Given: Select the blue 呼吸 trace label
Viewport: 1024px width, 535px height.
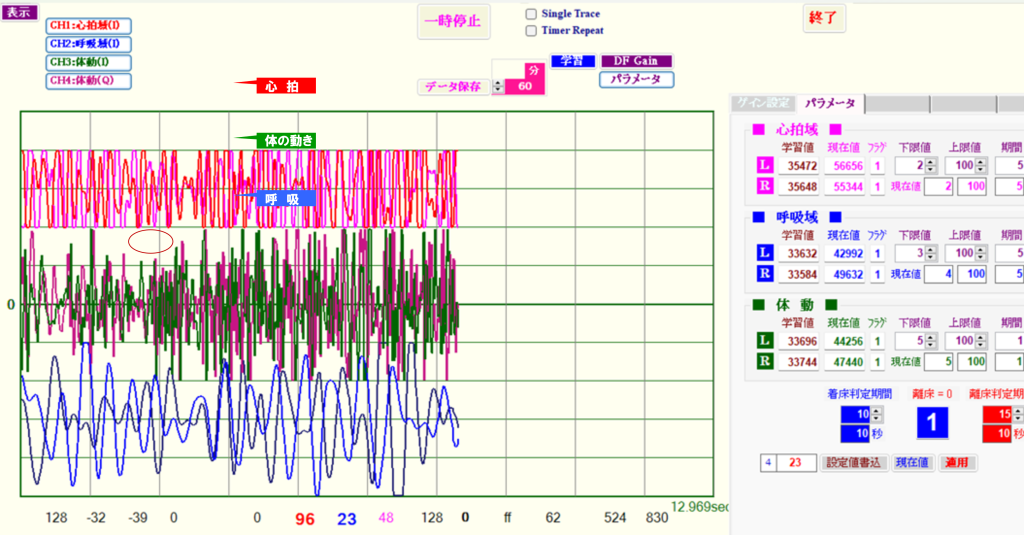Looking at the screenshot, I should click(284, 198).
